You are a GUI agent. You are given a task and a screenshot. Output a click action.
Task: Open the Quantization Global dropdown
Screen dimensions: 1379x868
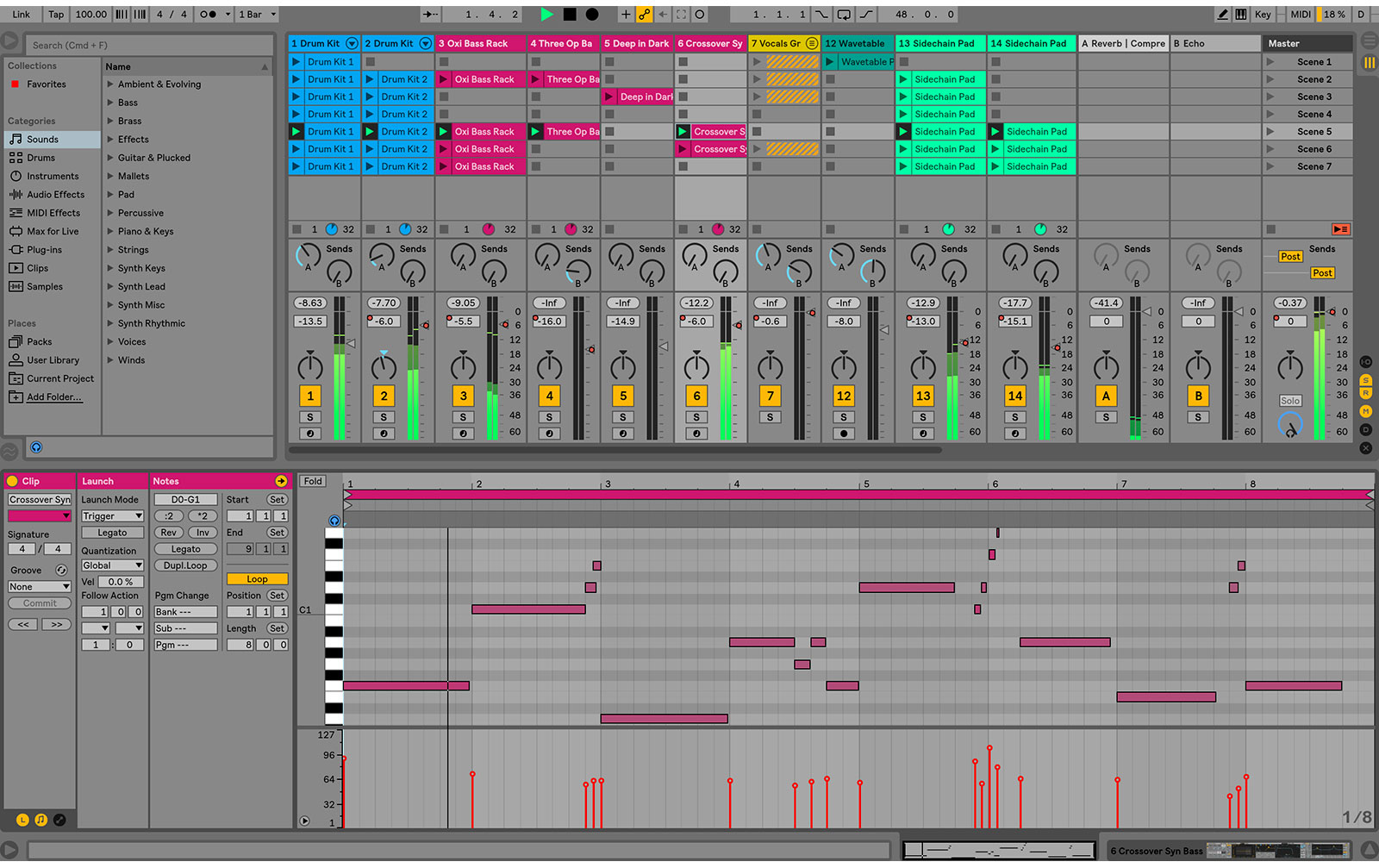tap(112, 565)
